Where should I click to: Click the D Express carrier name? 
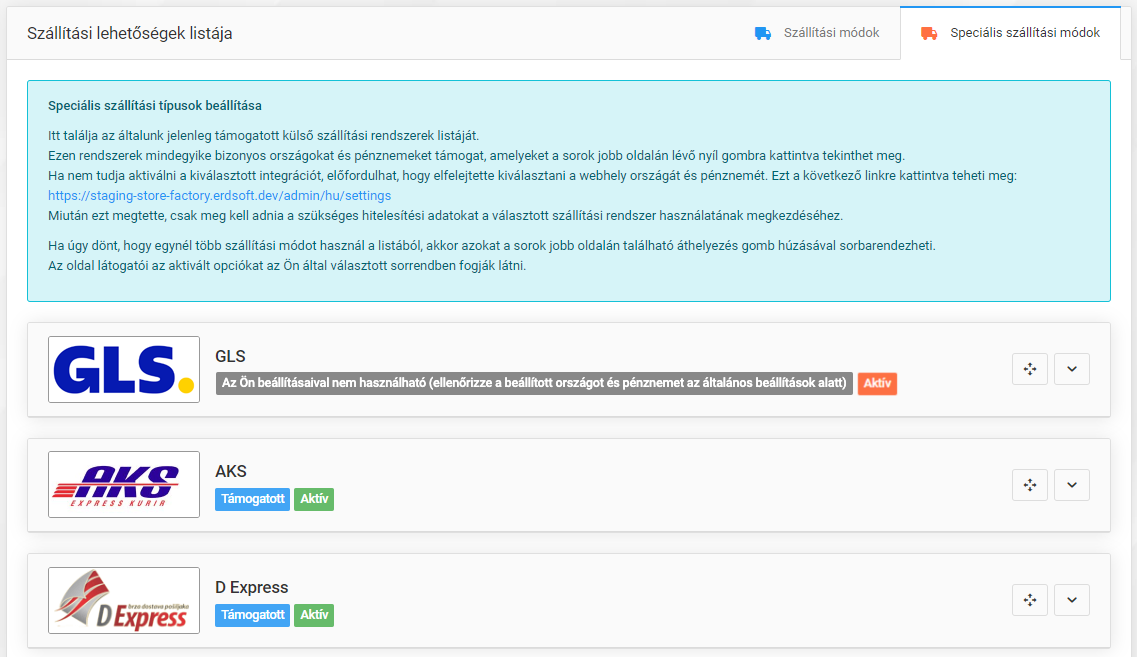(x=252, y=587)
